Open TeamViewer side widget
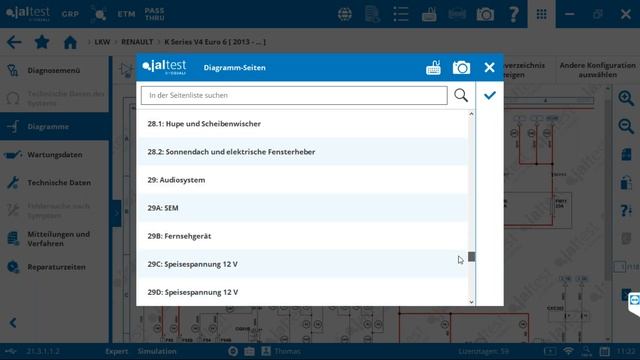Screen dimensions: 640x360 click(x=634, y=301)
